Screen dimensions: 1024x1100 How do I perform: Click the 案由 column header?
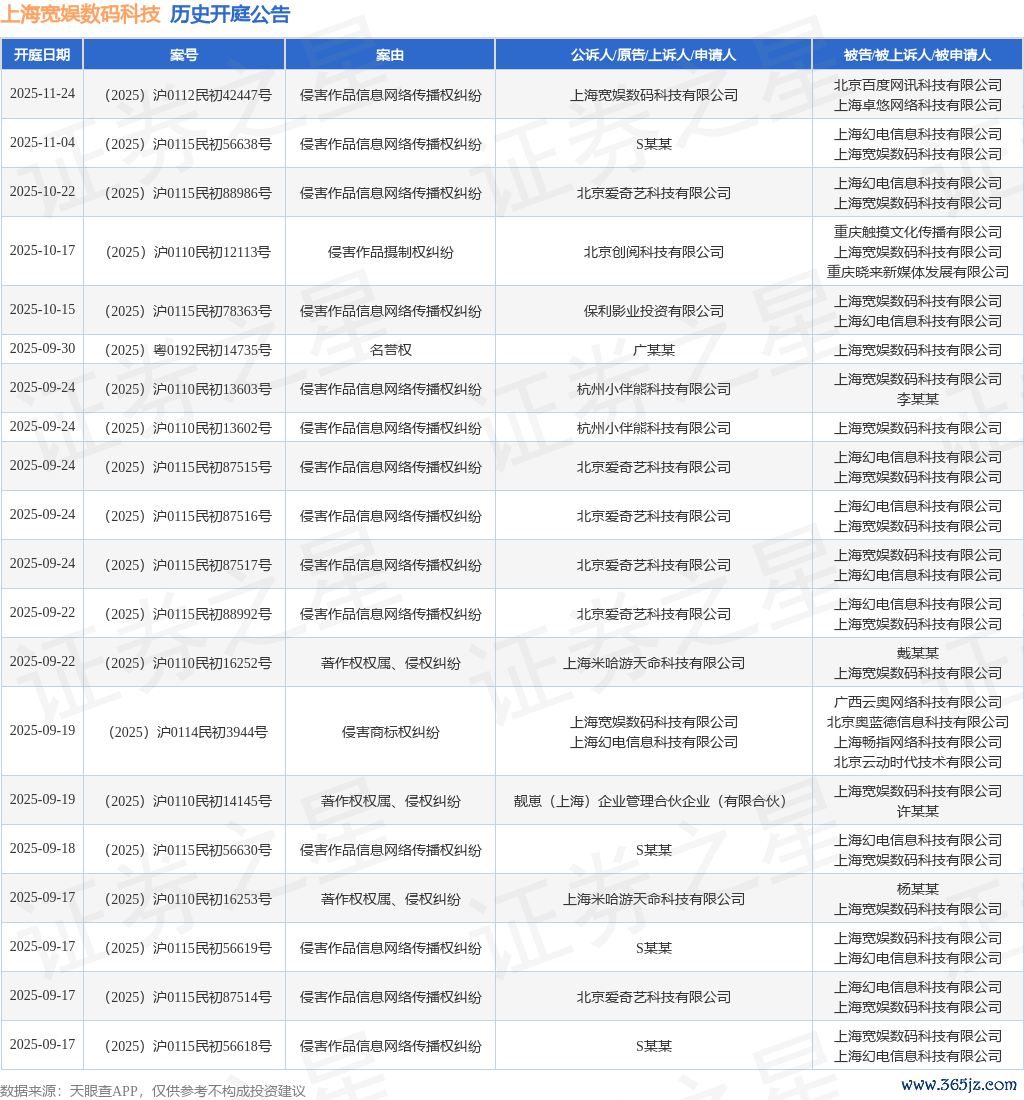(390, 55)
